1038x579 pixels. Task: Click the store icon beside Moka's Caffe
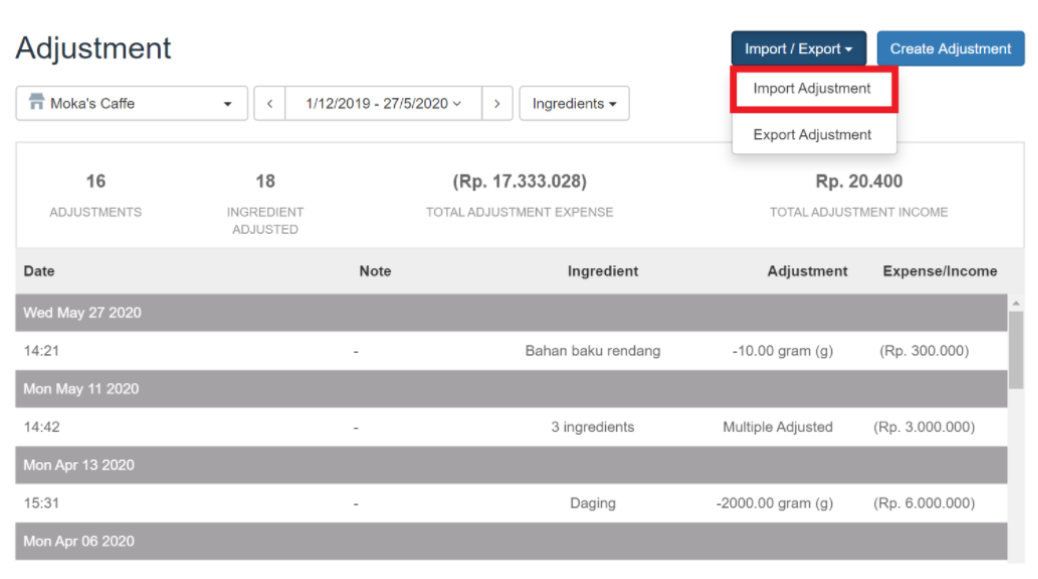click(35, 103)
